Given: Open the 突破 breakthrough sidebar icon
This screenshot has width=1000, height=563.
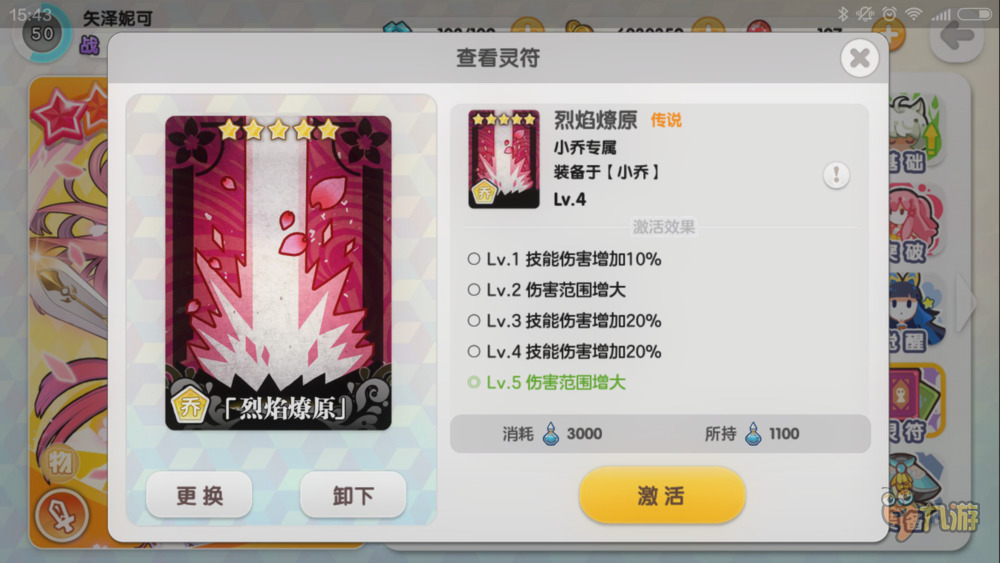Looking at the screenshot, I should 916,224.
